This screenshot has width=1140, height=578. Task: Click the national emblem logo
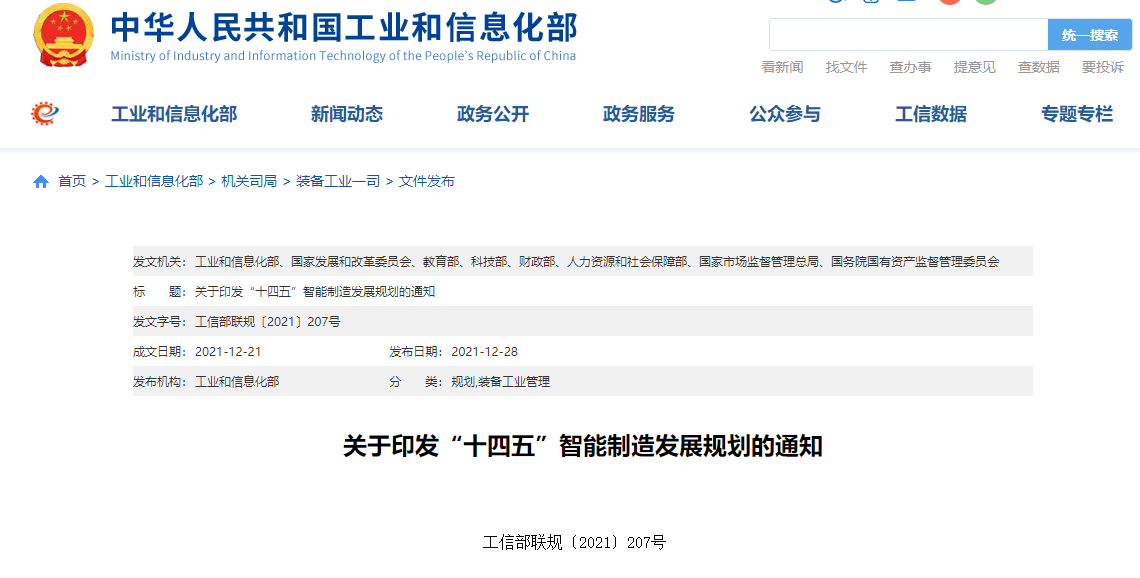click(64, 35)
